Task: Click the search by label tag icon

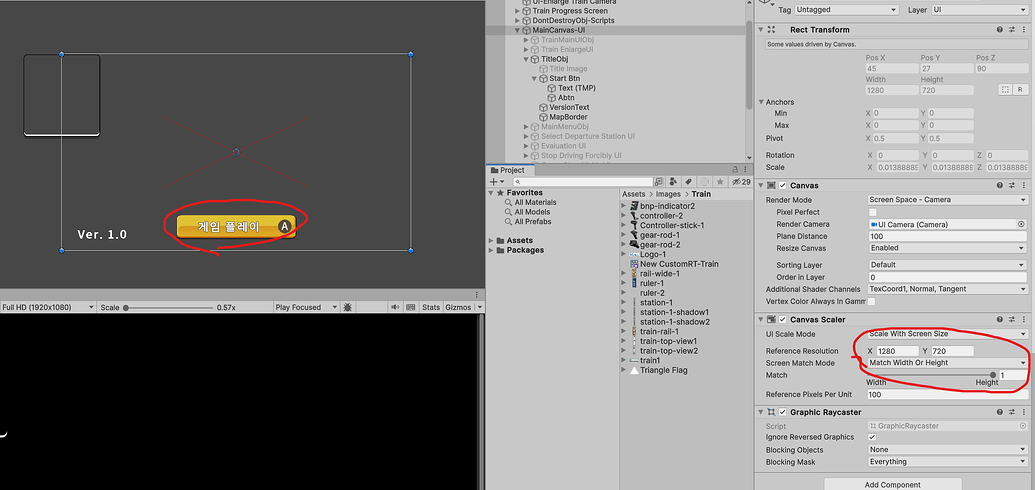Action: pyautogui.click(x=688, y=182)
